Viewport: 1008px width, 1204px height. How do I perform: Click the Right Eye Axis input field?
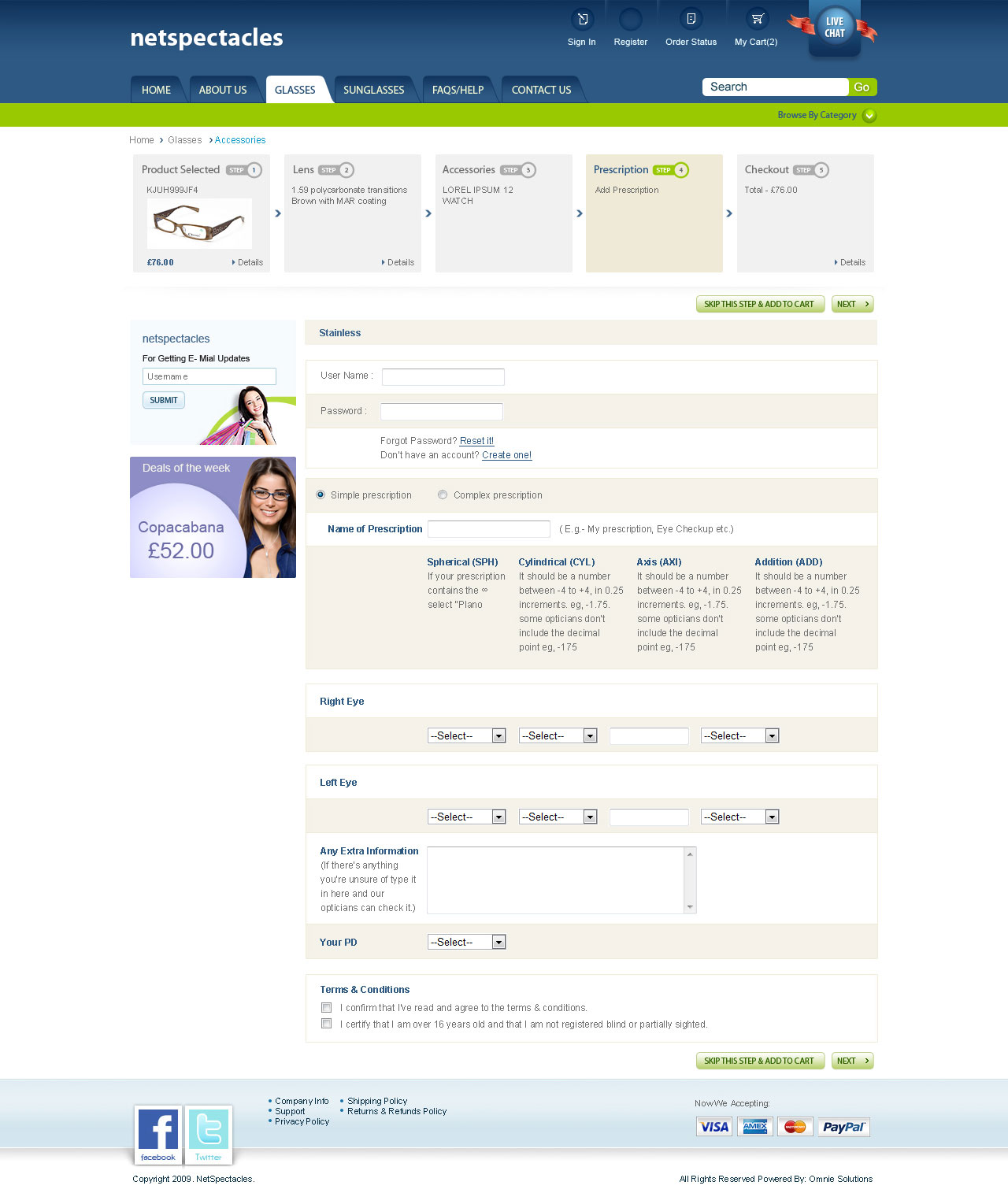[649, 736]
